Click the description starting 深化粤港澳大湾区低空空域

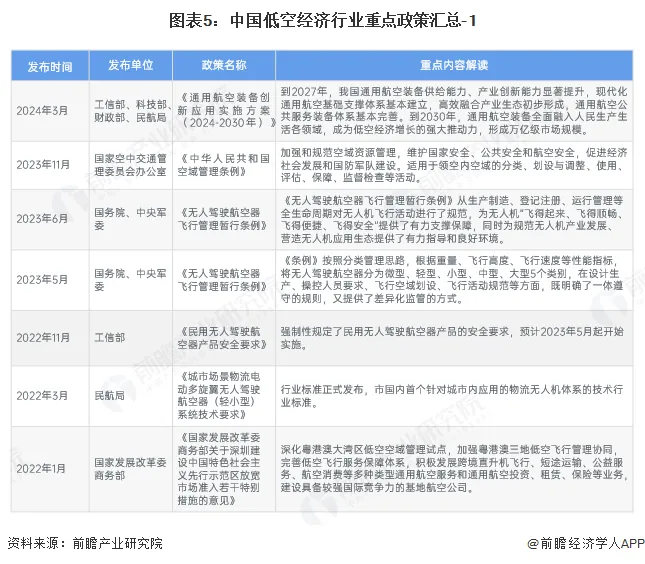point(454,469)
